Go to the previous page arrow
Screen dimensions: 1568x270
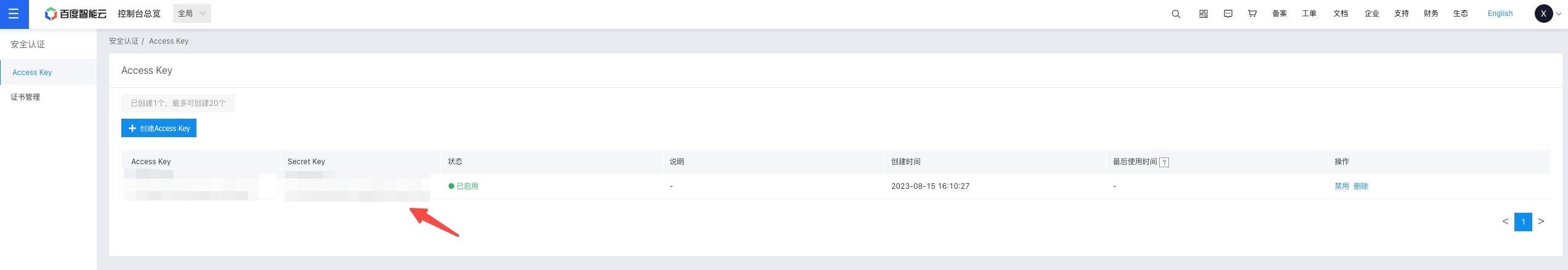coord(1505,221)
